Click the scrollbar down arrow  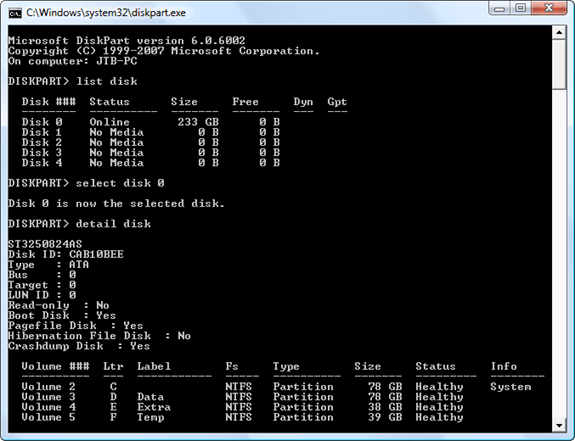[559, 426]
